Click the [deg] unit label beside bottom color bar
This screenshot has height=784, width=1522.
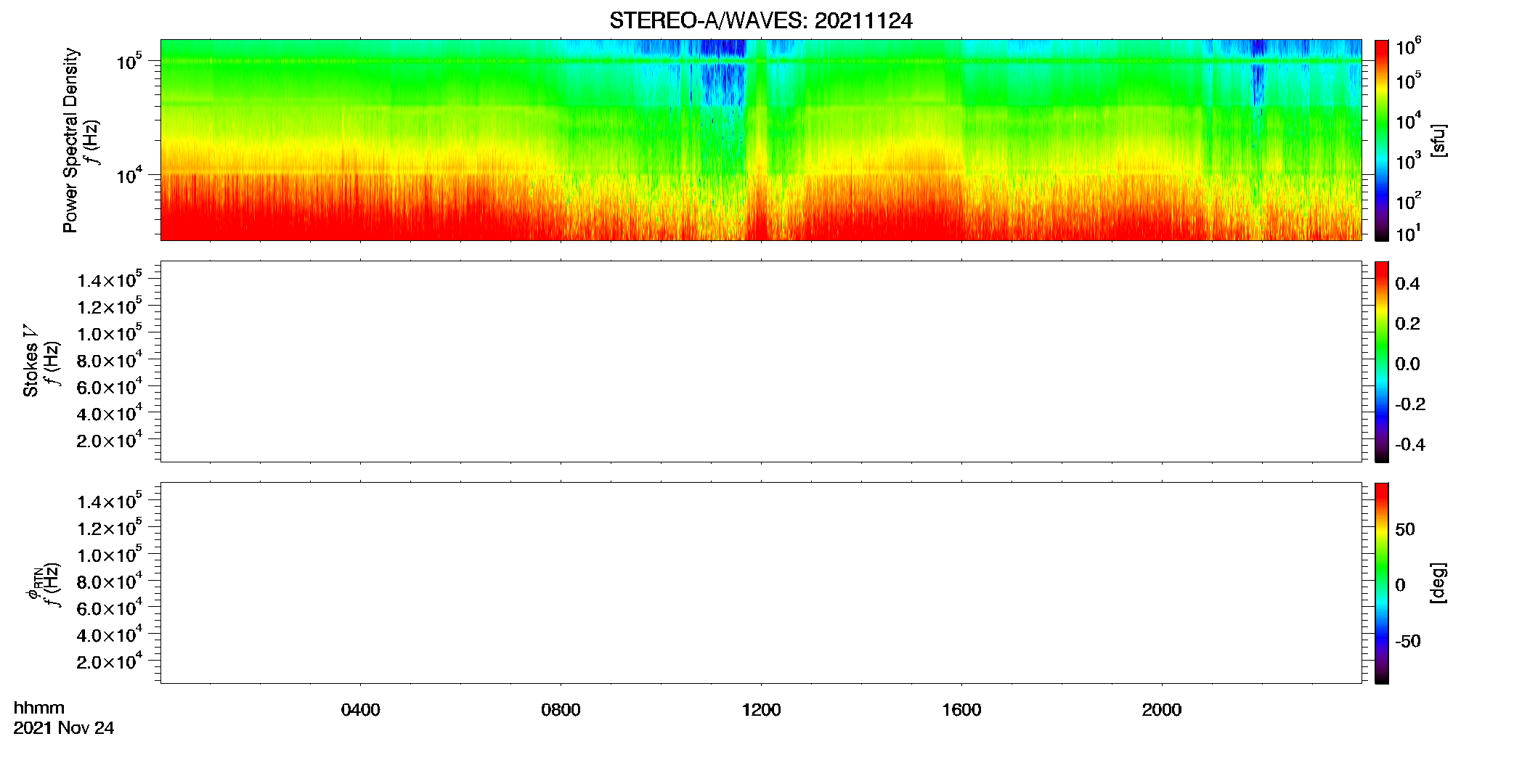pos(1438,583)
